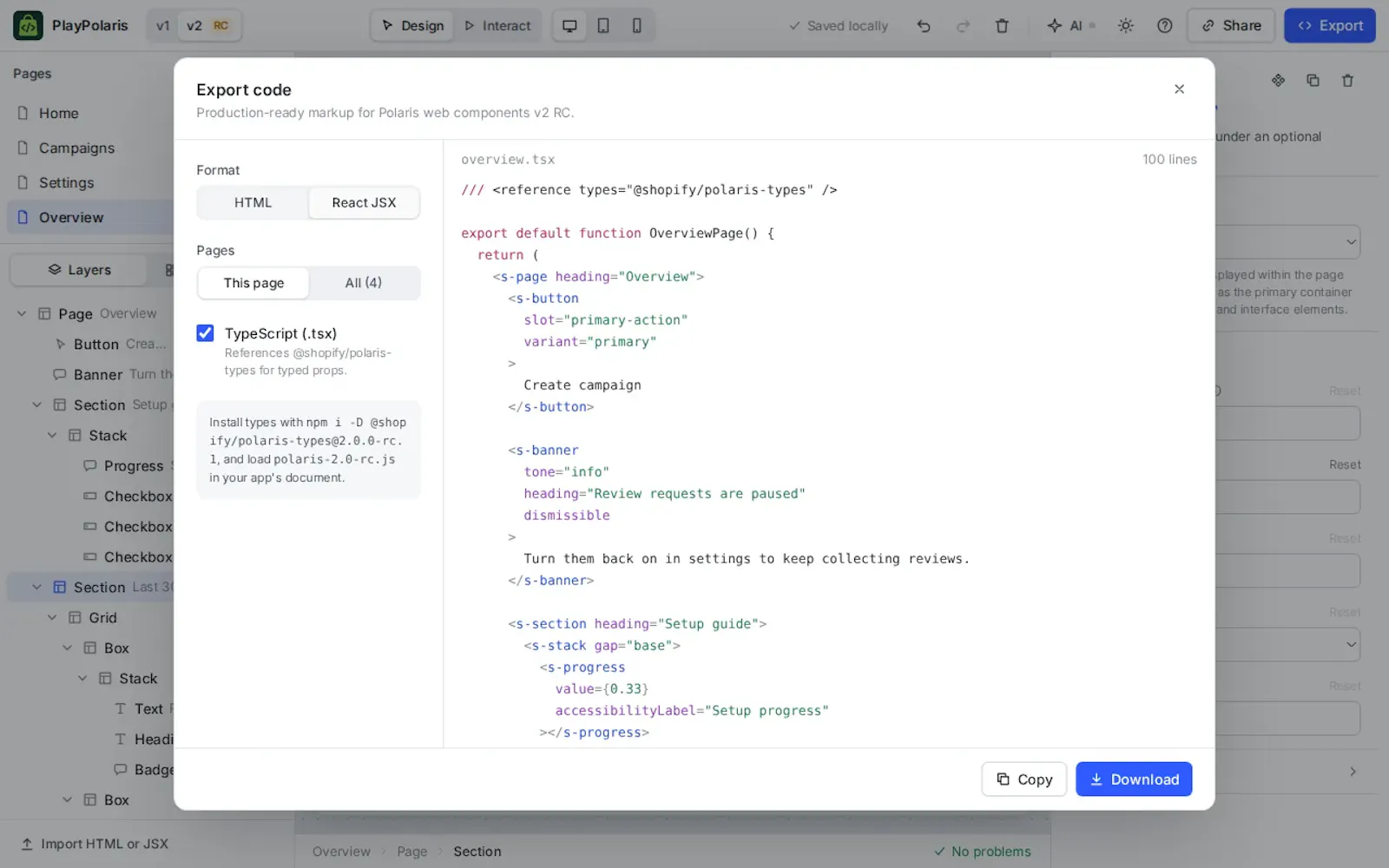The height and width of the screenshot is (868, 1389).
Task: Click delete icon in right panel
Action: point(1347,80)
